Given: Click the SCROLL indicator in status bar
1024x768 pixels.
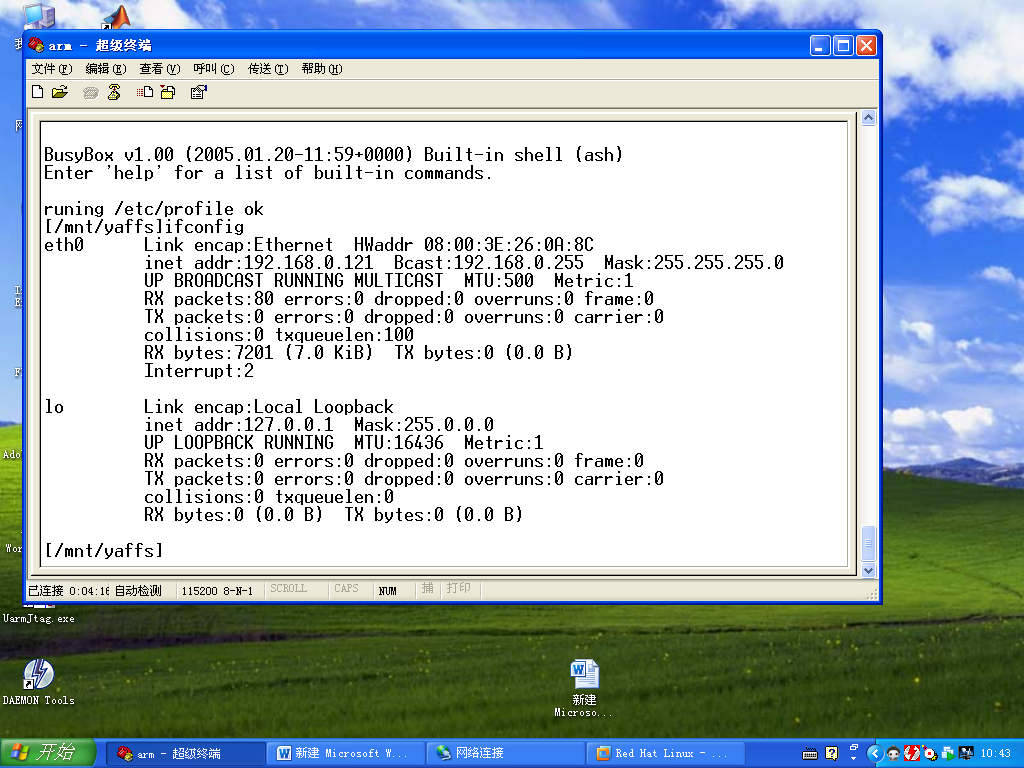Looking at the screenshot, I should 295,588.
